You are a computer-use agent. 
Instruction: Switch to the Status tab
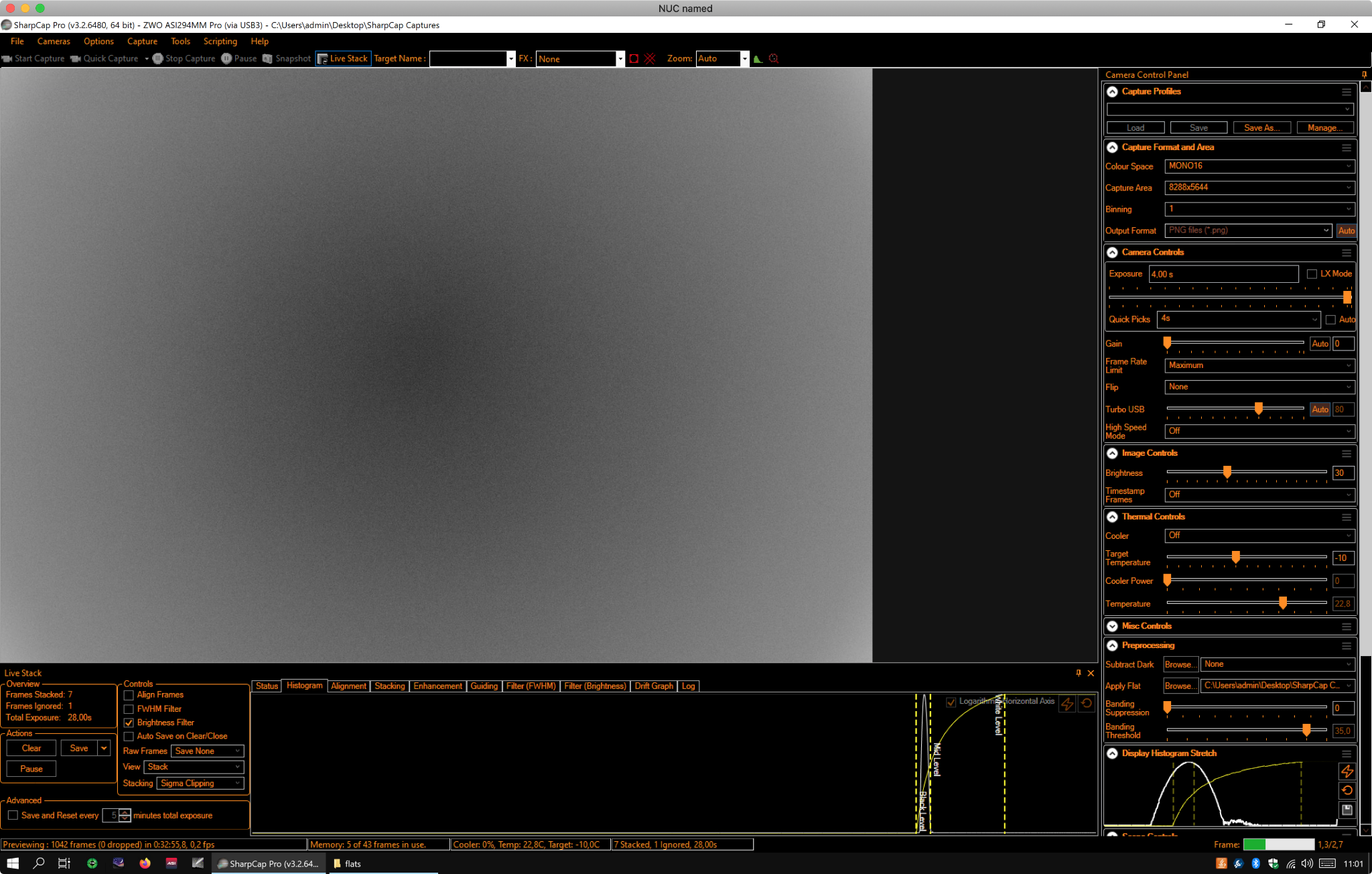tap(267, 686)
